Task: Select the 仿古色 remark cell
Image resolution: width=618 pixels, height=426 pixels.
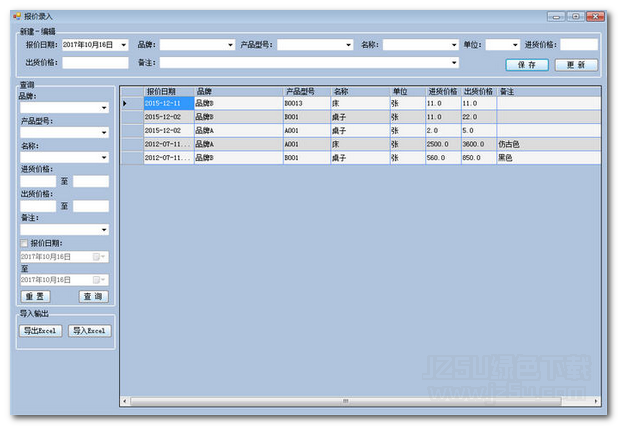Action: 549,144
